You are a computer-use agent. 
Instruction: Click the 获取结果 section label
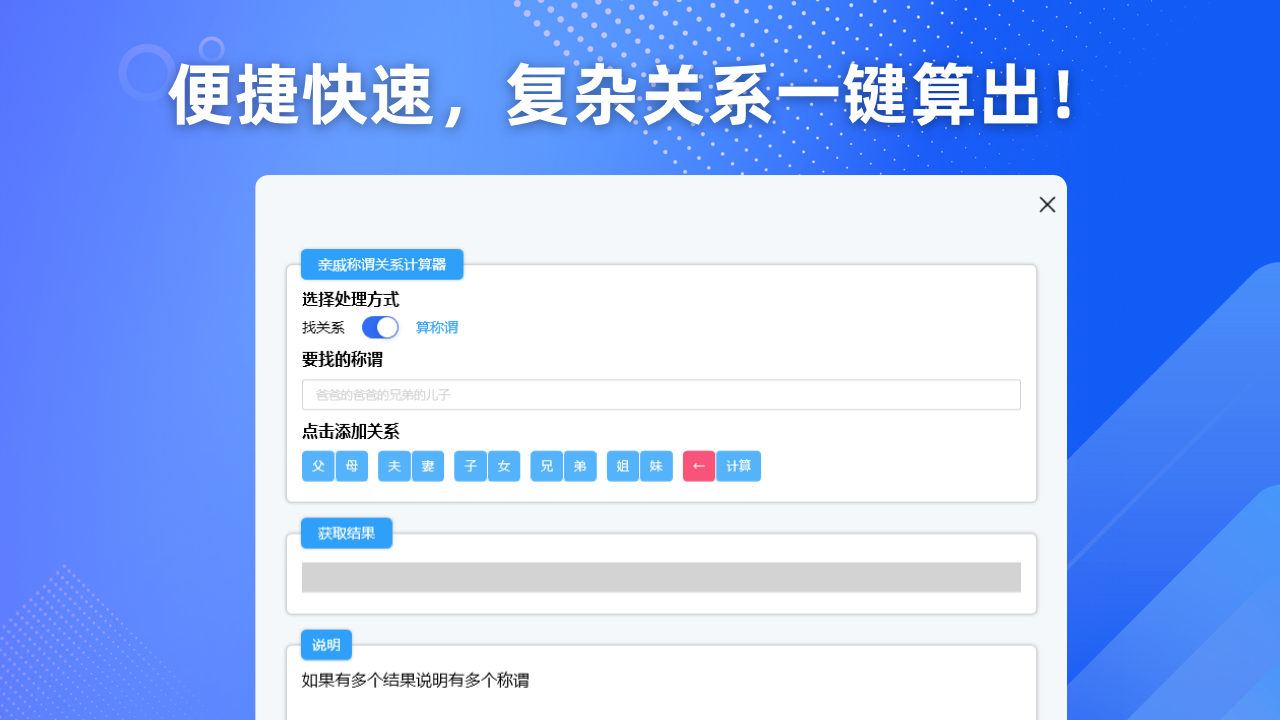click(x=346, y=534)
